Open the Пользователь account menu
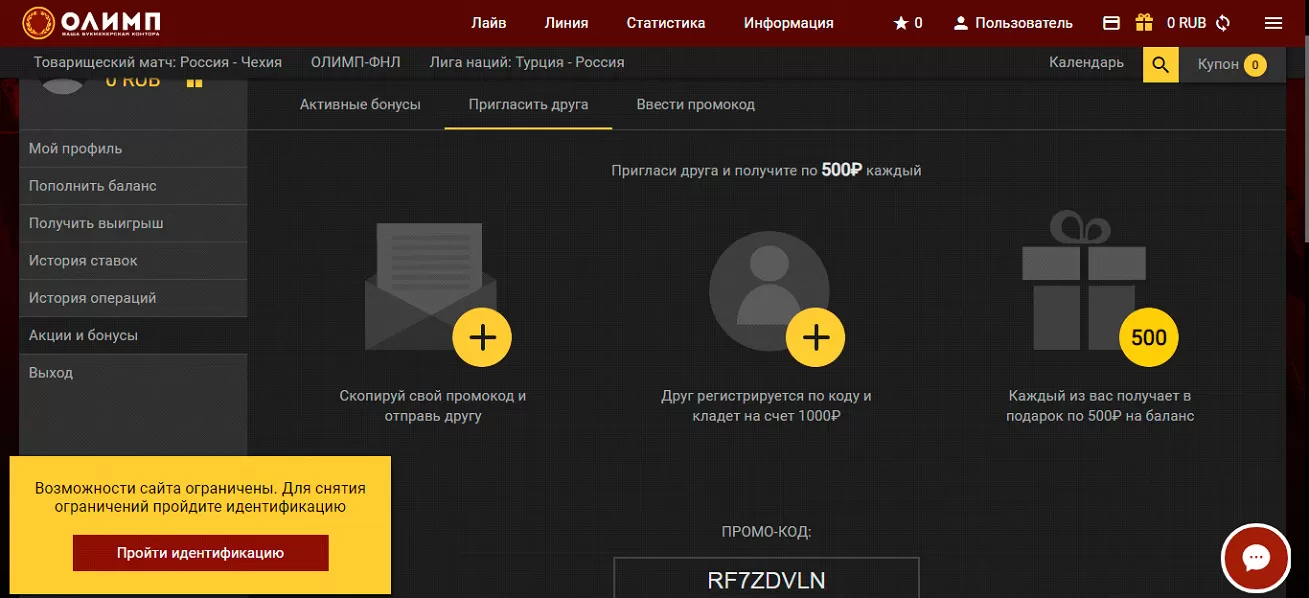The height and width of the screenshot is (598, 1309). click(1013, 21)
